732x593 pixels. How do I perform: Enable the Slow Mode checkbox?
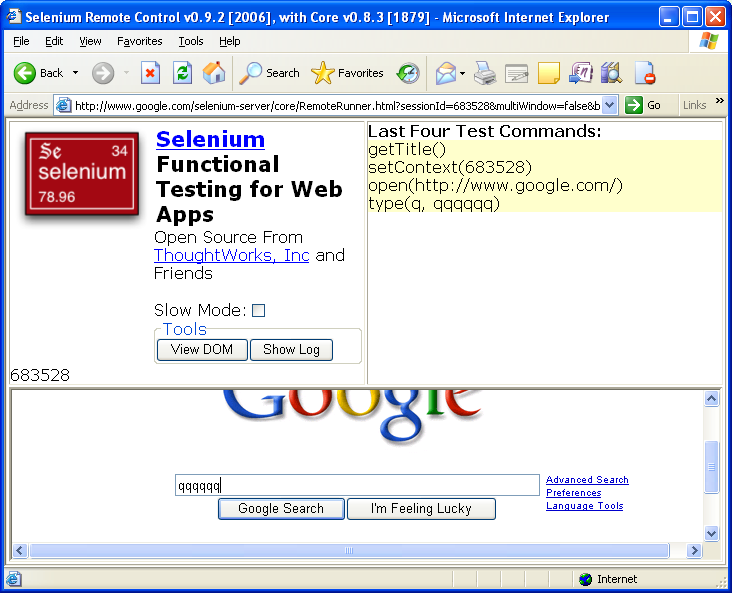click(x=259, y=311)
